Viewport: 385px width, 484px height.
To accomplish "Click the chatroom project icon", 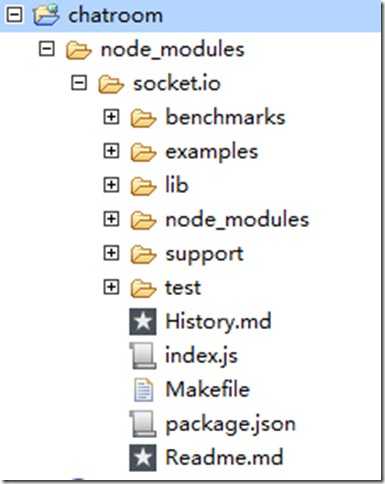I will point(46,15).
